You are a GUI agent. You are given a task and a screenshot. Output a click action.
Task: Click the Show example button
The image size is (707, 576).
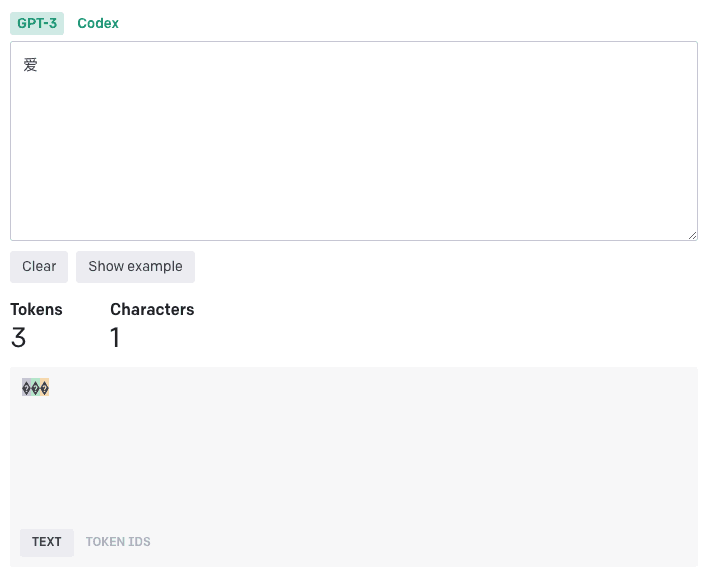(x=135, y=266)
